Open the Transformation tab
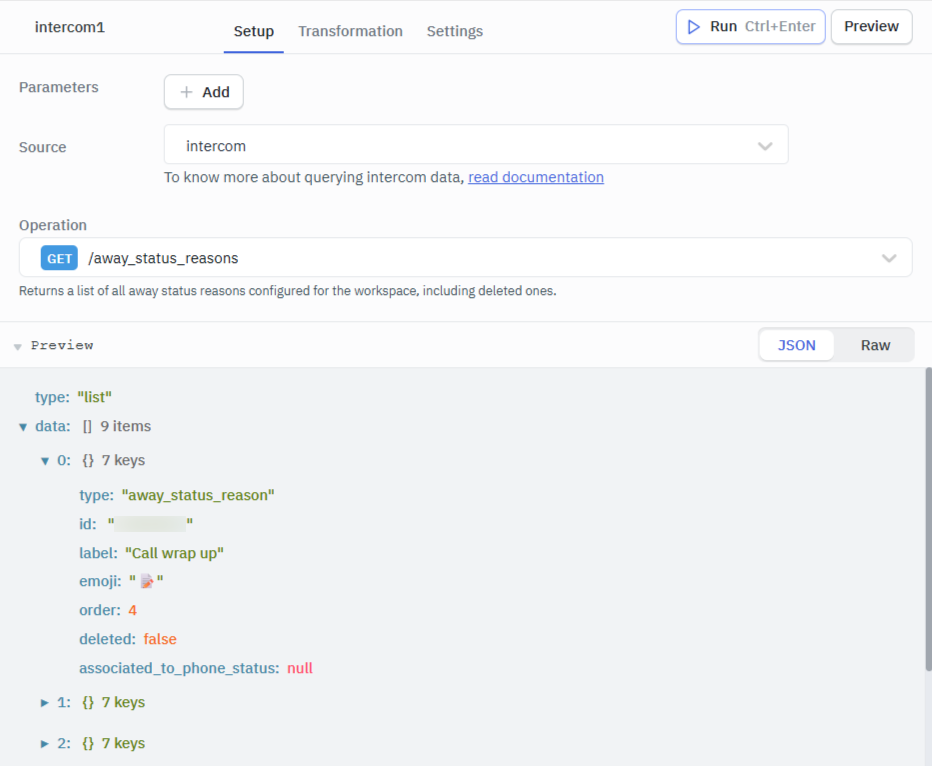This screenshot has height=766, width=932. (x=351, y=31)
